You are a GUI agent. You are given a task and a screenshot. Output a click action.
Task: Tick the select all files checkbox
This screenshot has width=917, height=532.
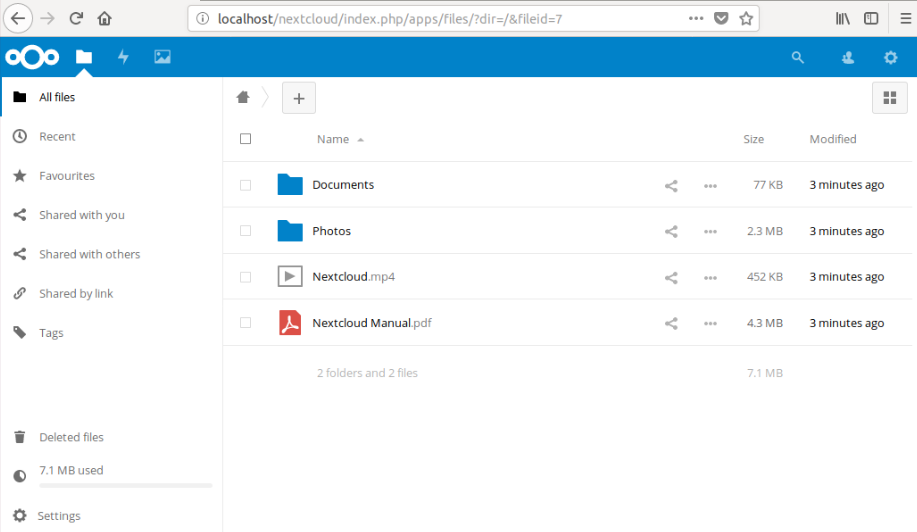(246, 139)
